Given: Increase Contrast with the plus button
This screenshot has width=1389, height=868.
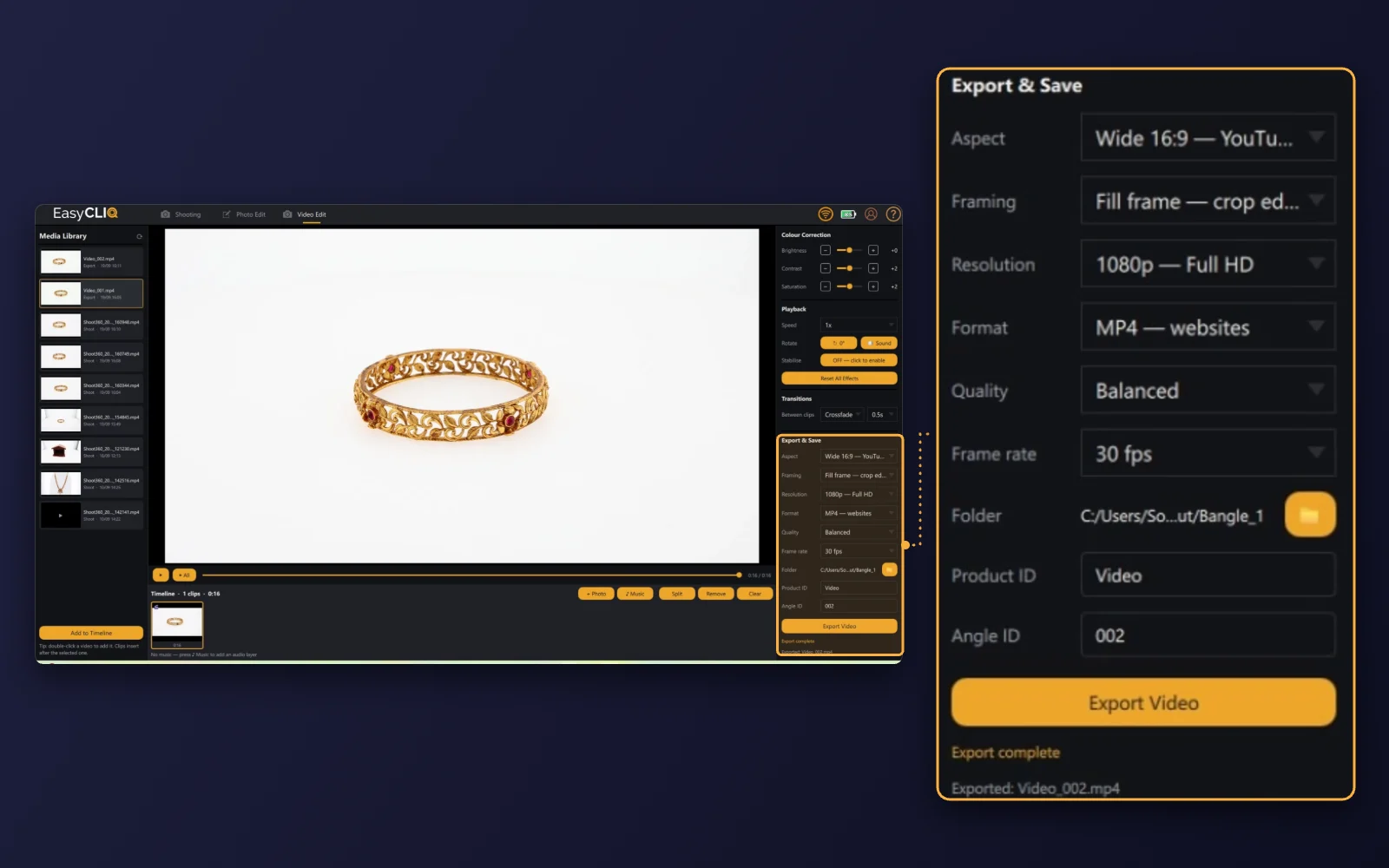Looking at the screenshot, I should point(873,268).
